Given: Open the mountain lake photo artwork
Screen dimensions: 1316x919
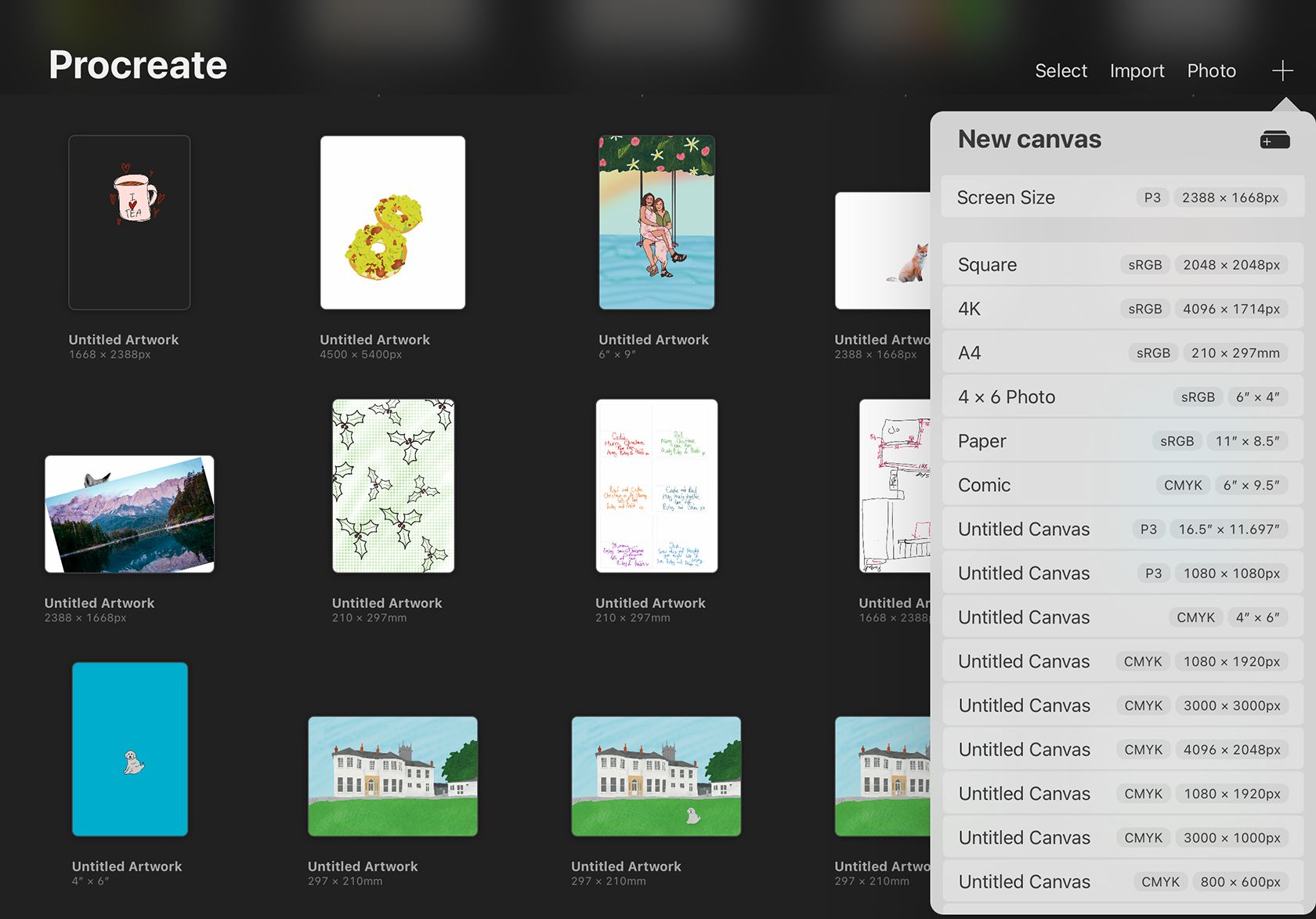Looking at the screenshot, I should (x=129, y=514).
